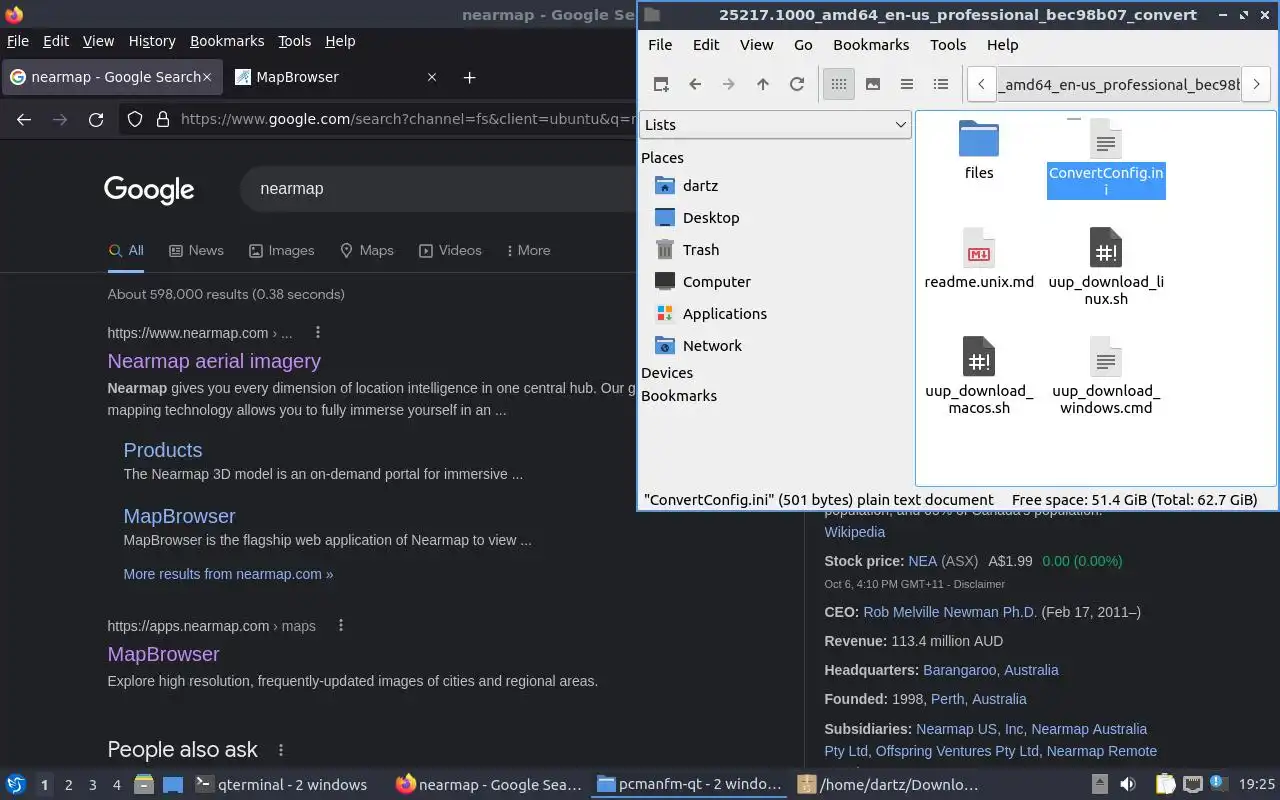1280x800 pixels.
Task: Click Firefox tracking protection shield icon
Action: [x=135, y=120]
